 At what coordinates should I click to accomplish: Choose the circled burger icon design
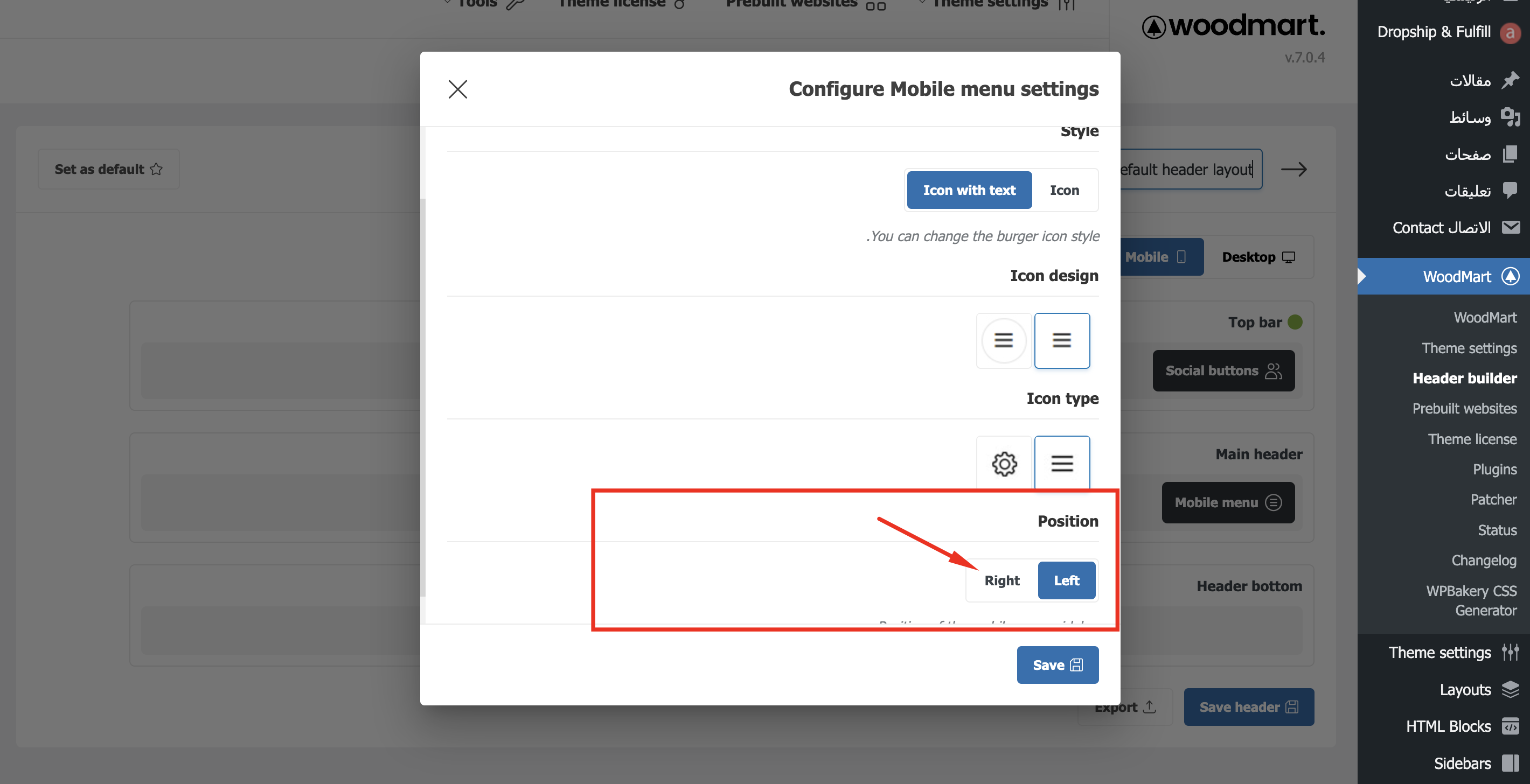point(1003,340)
